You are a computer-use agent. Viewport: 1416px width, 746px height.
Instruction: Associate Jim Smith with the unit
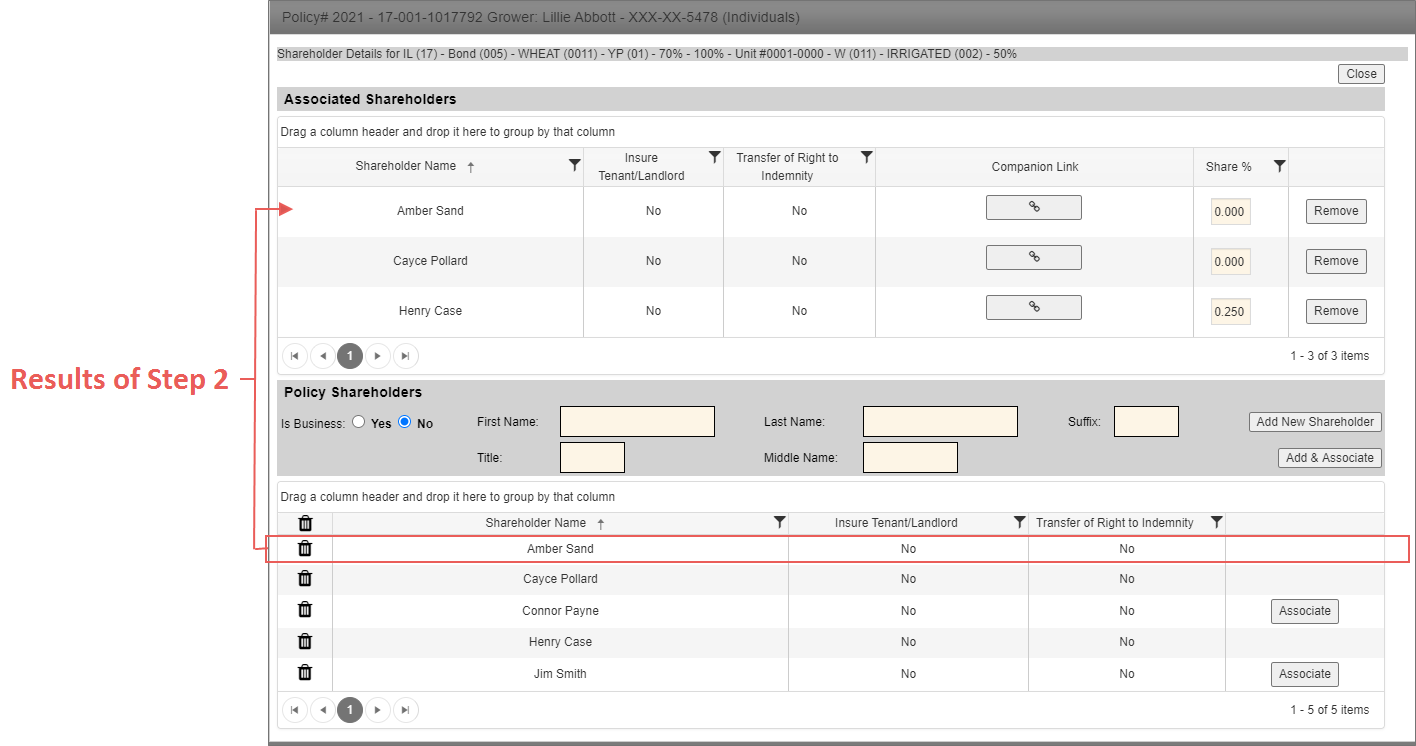tap(1305, 674)
